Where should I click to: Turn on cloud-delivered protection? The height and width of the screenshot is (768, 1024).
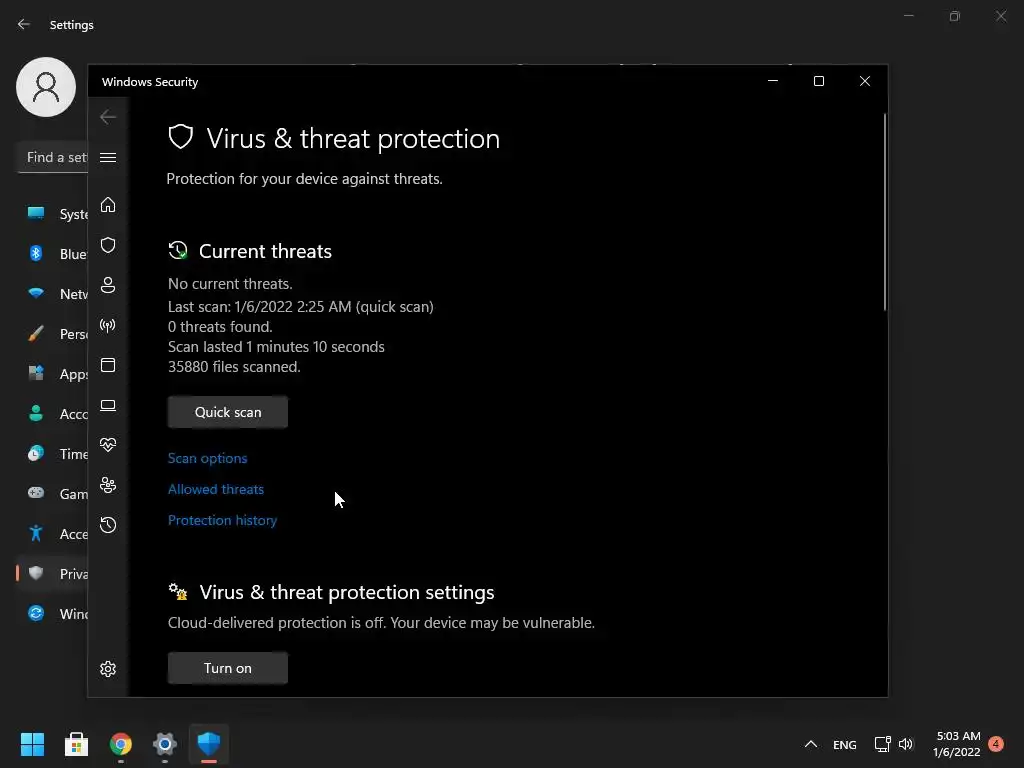228,668
